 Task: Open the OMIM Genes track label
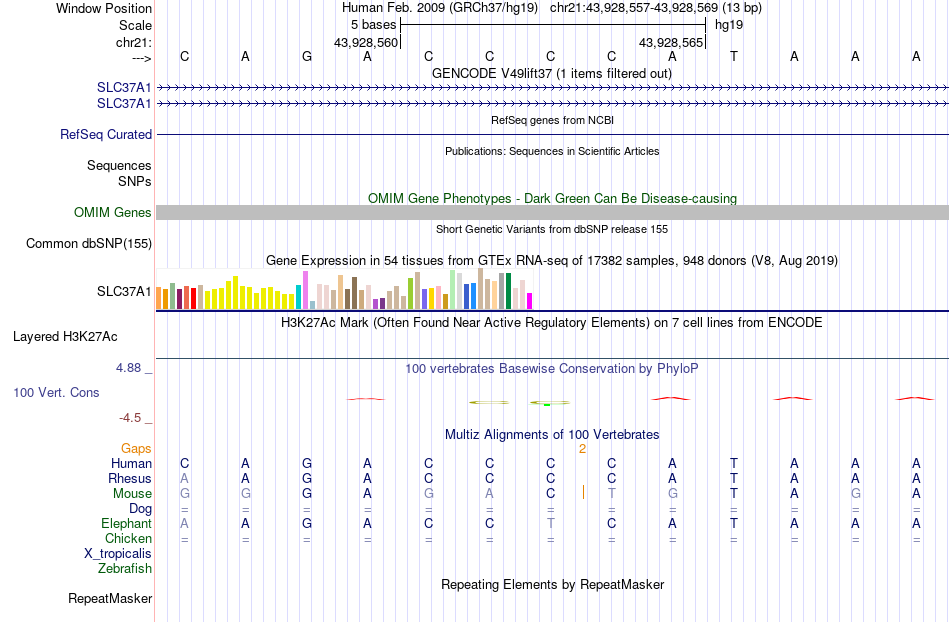click(113, 213)
